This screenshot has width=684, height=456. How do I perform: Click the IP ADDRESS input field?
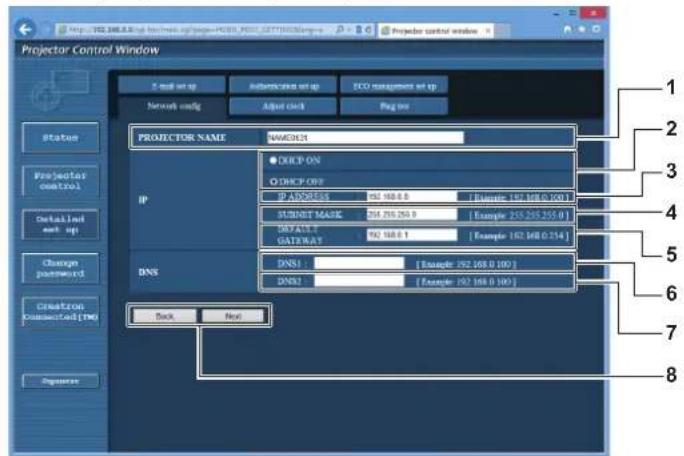click(411, 197)
